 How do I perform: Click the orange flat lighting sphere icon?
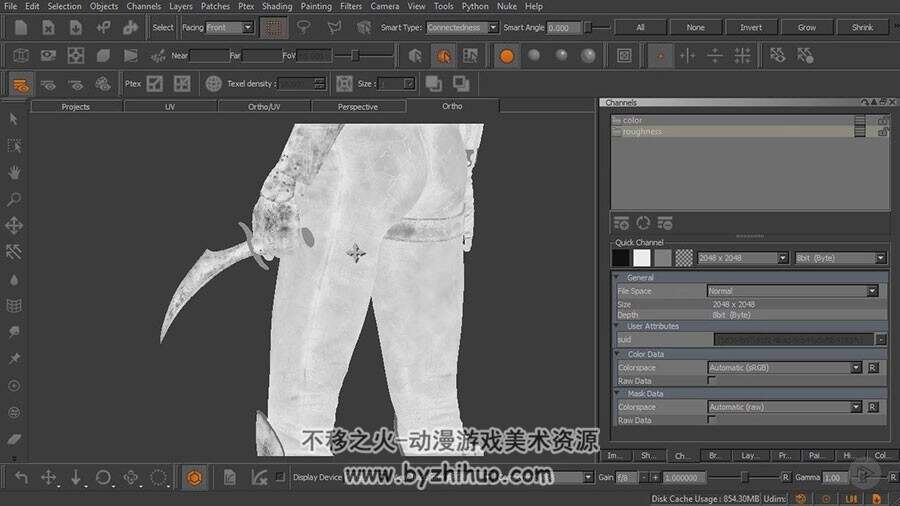click(506, 56)
